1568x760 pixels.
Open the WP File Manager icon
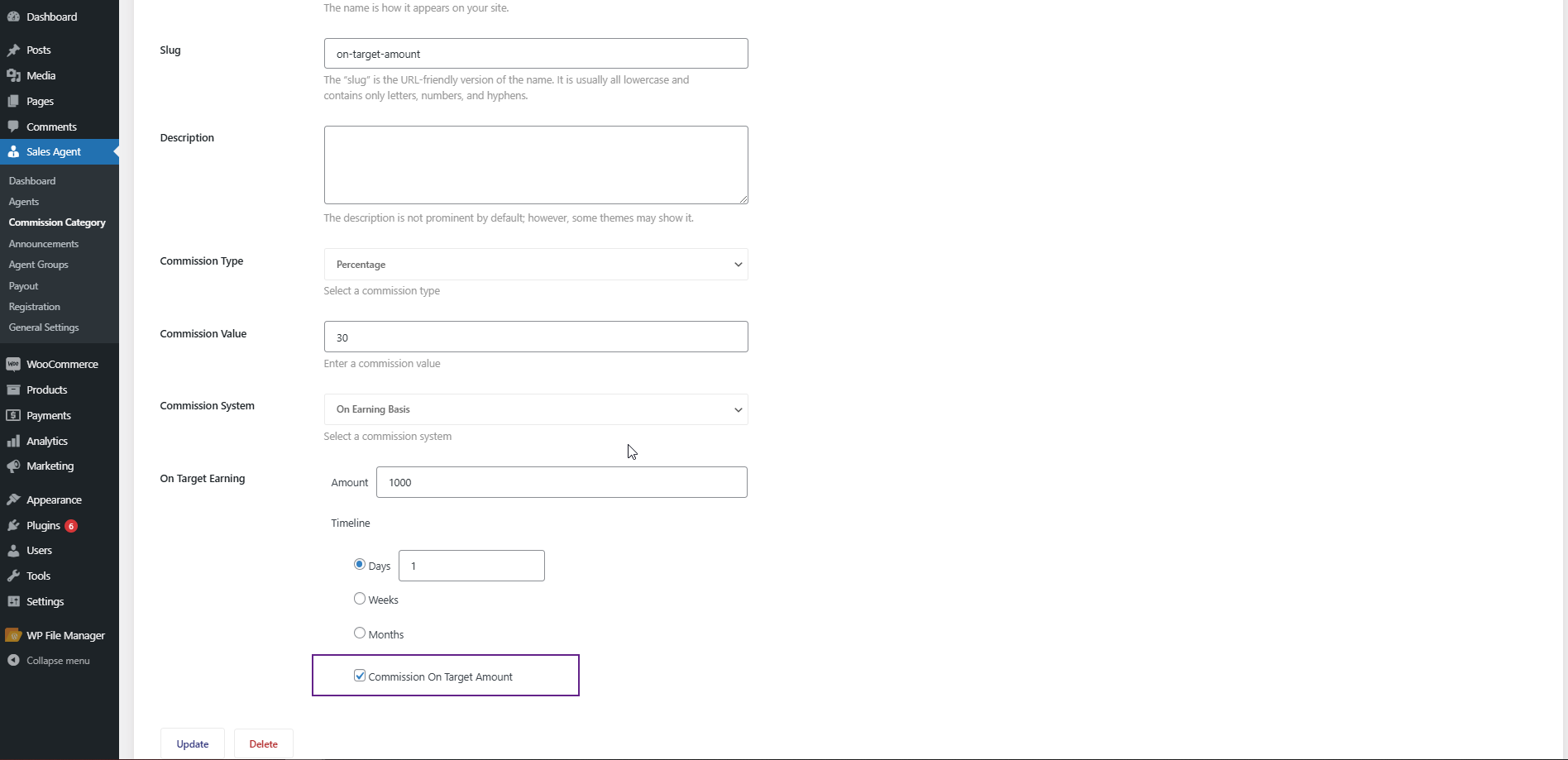click(x=13, y=635)
